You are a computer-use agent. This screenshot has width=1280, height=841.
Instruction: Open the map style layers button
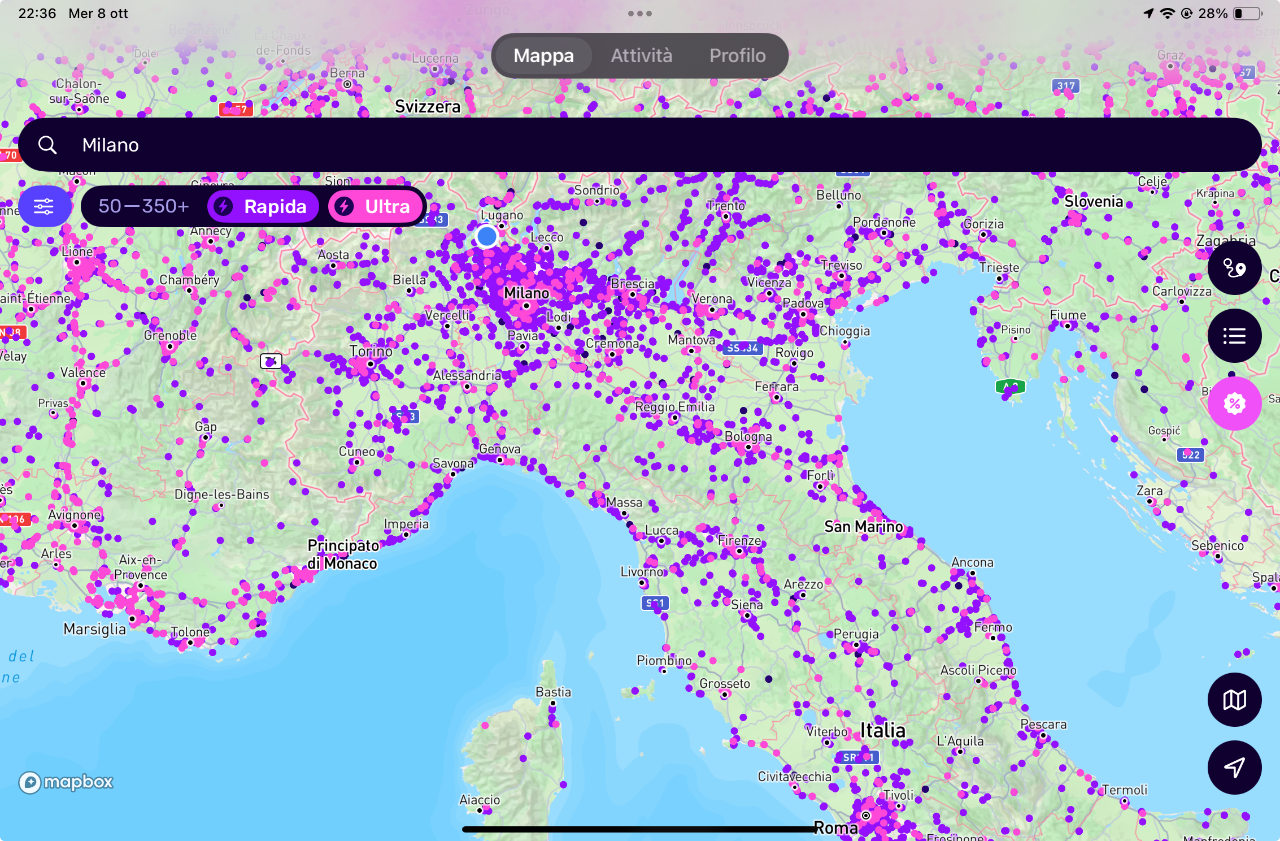(x=1234, y=700)
